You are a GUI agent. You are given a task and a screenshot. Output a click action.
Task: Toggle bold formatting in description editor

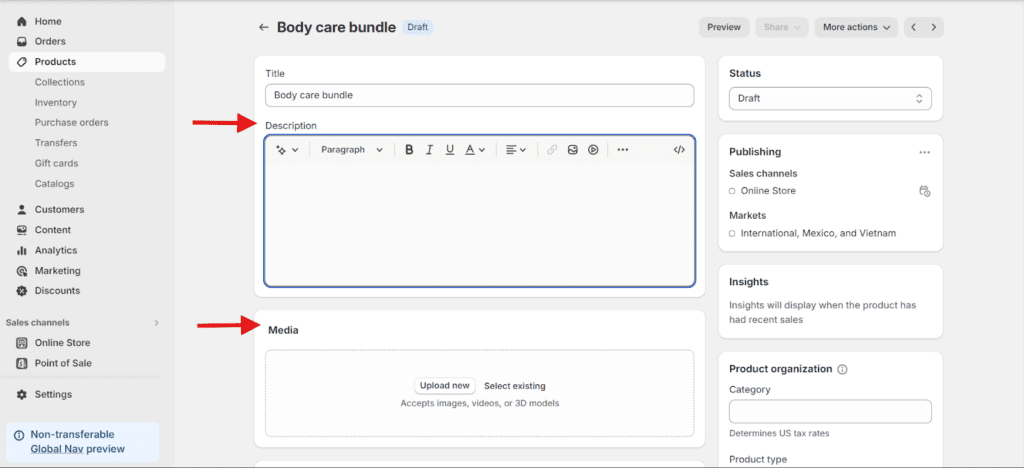tap(409, 150)
